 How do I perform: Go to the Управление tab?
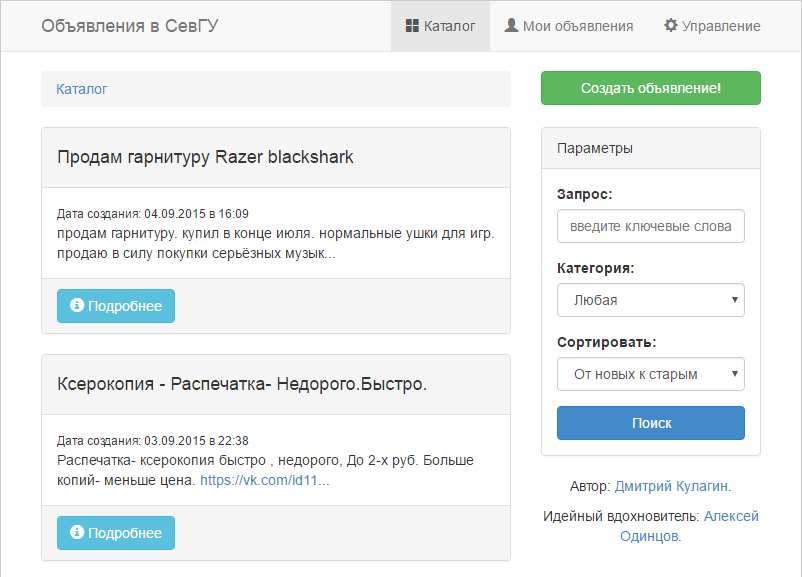coord(712,26)
